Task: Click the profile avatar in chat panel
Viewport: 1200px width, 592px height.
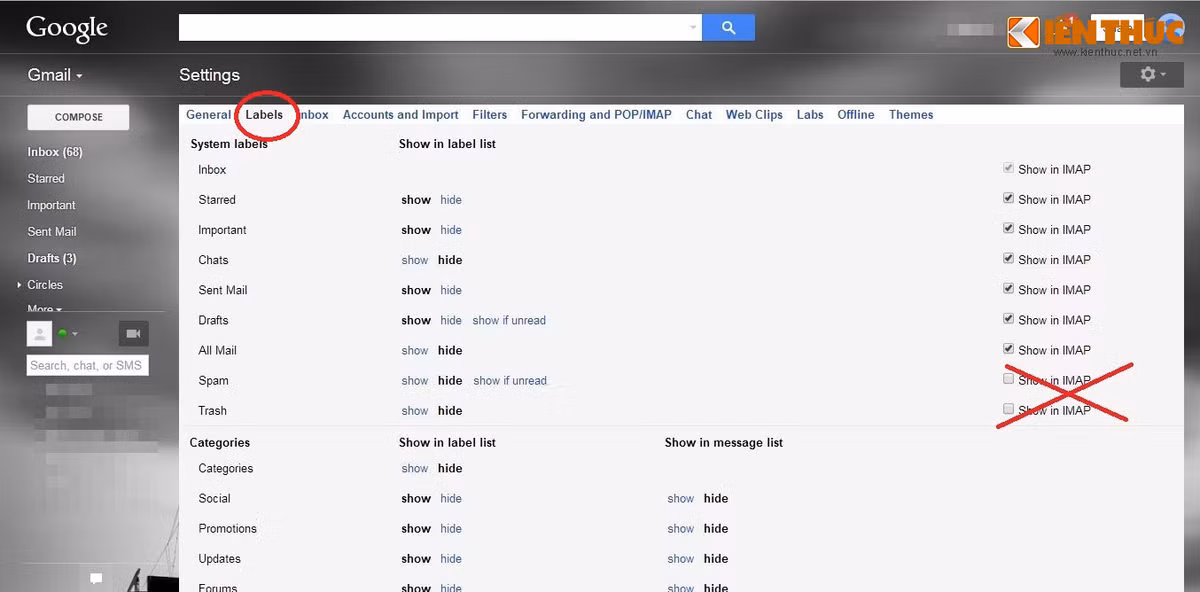Action: coord(39,334)
